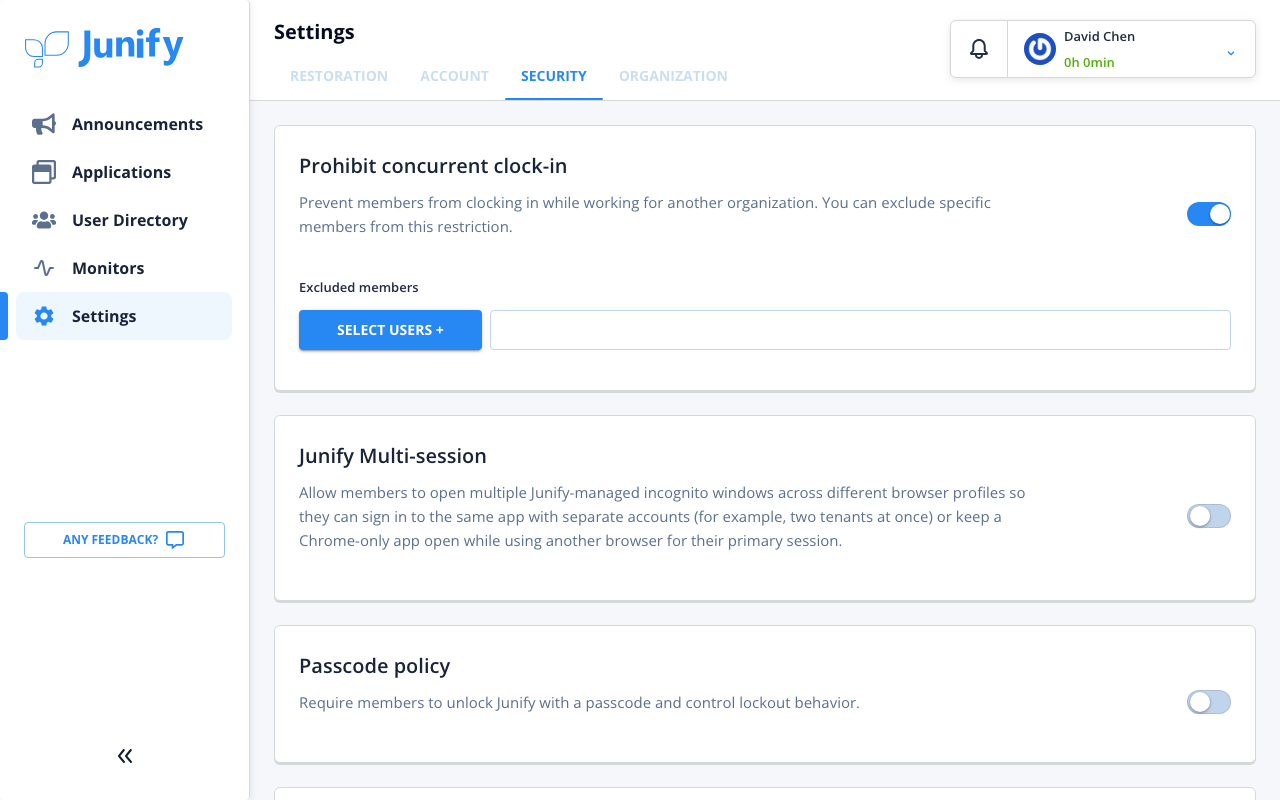
Task: Click the Settings page title
Action: point(314,32)
